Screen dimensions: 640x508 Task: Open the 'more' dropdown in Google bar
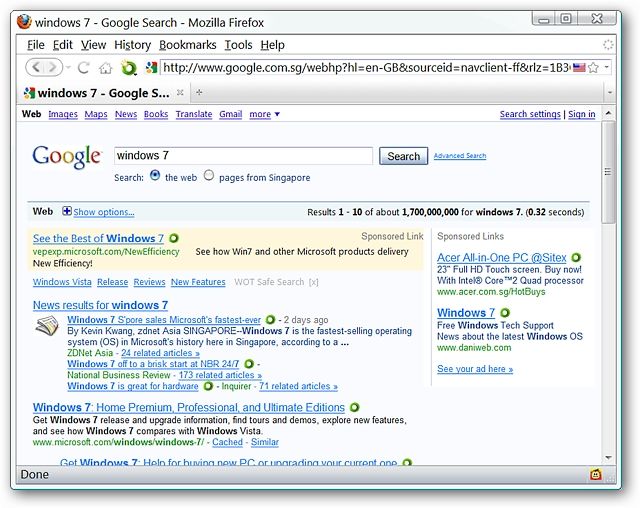click(264, 114)
